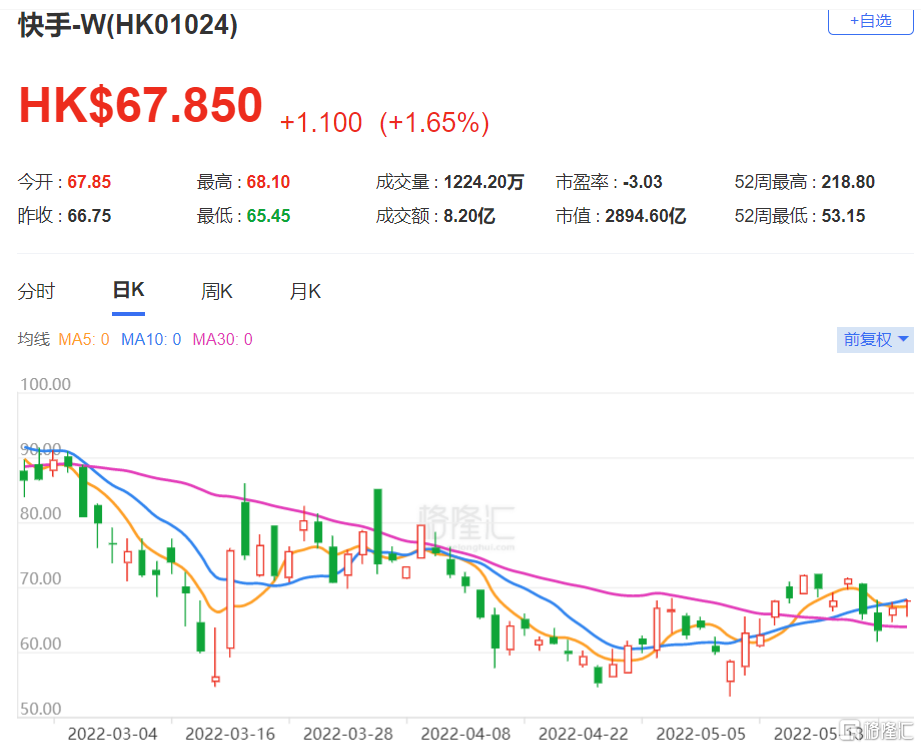The image size is (921, 748).
Task: Click the current price HK$67.850
Action: click(141, 105)
